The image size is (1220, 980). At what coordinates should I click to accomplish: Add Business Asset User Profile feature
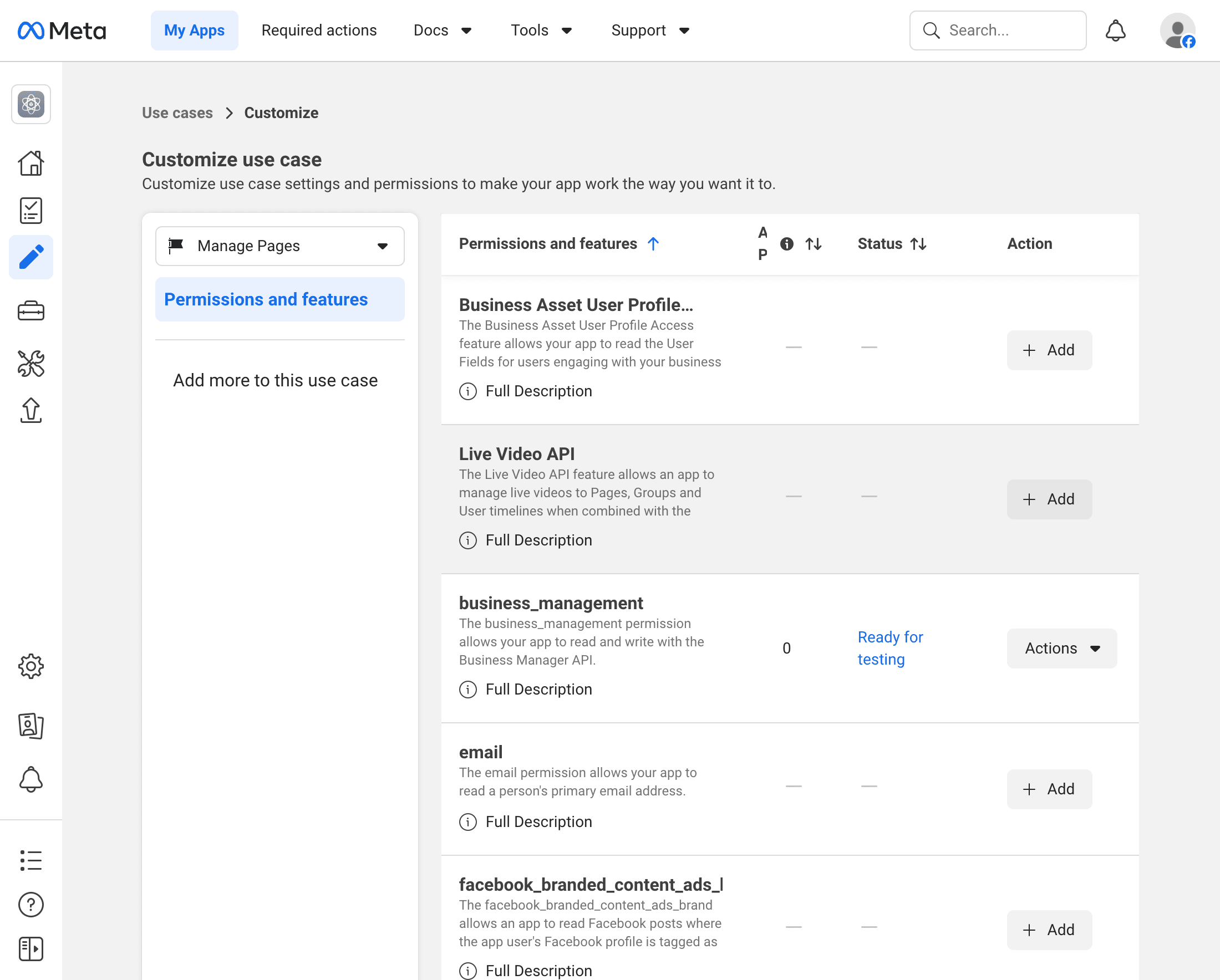(1049, 350)
